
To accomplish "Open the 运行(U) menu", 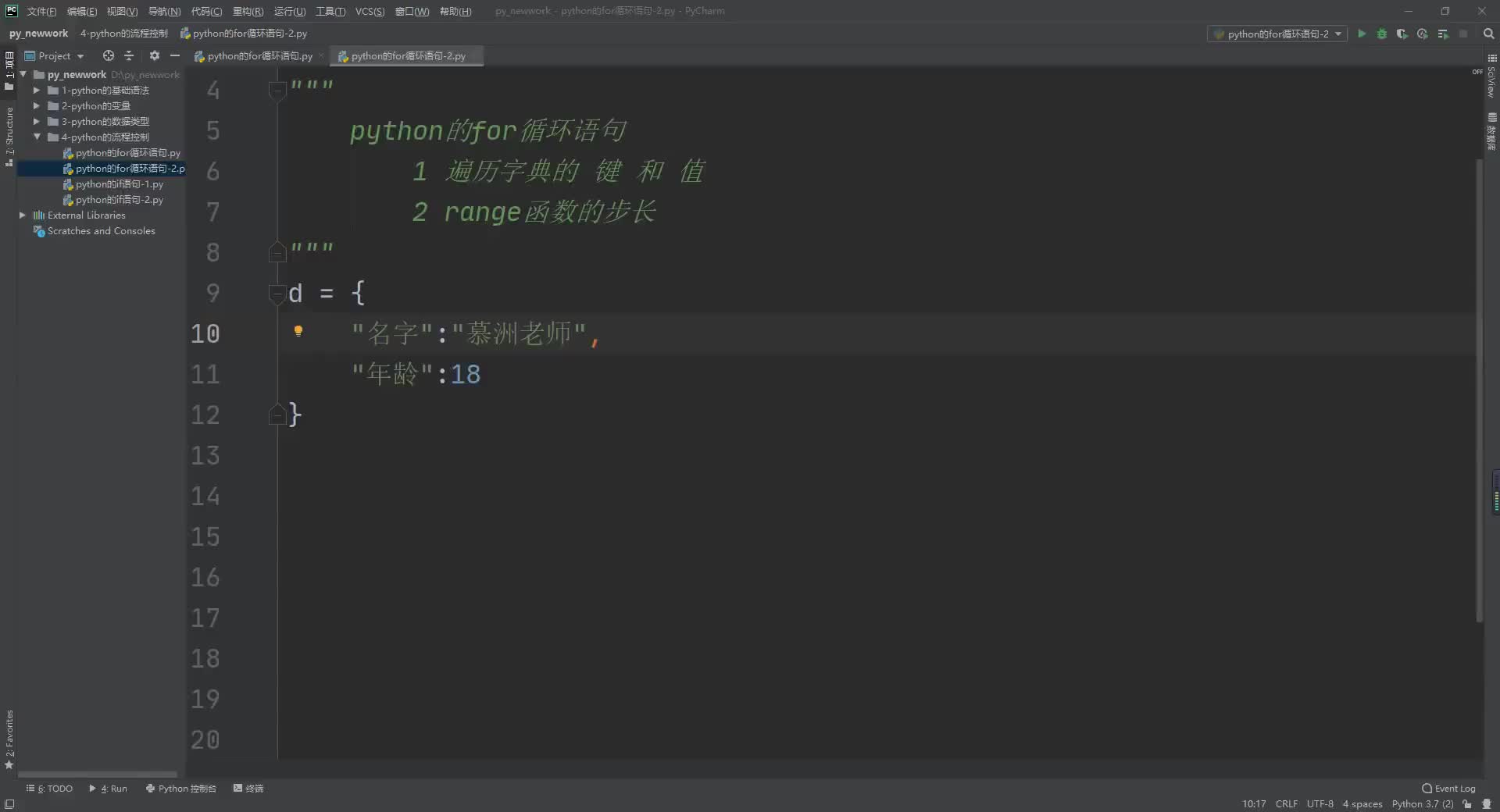I will pos(290,11).
